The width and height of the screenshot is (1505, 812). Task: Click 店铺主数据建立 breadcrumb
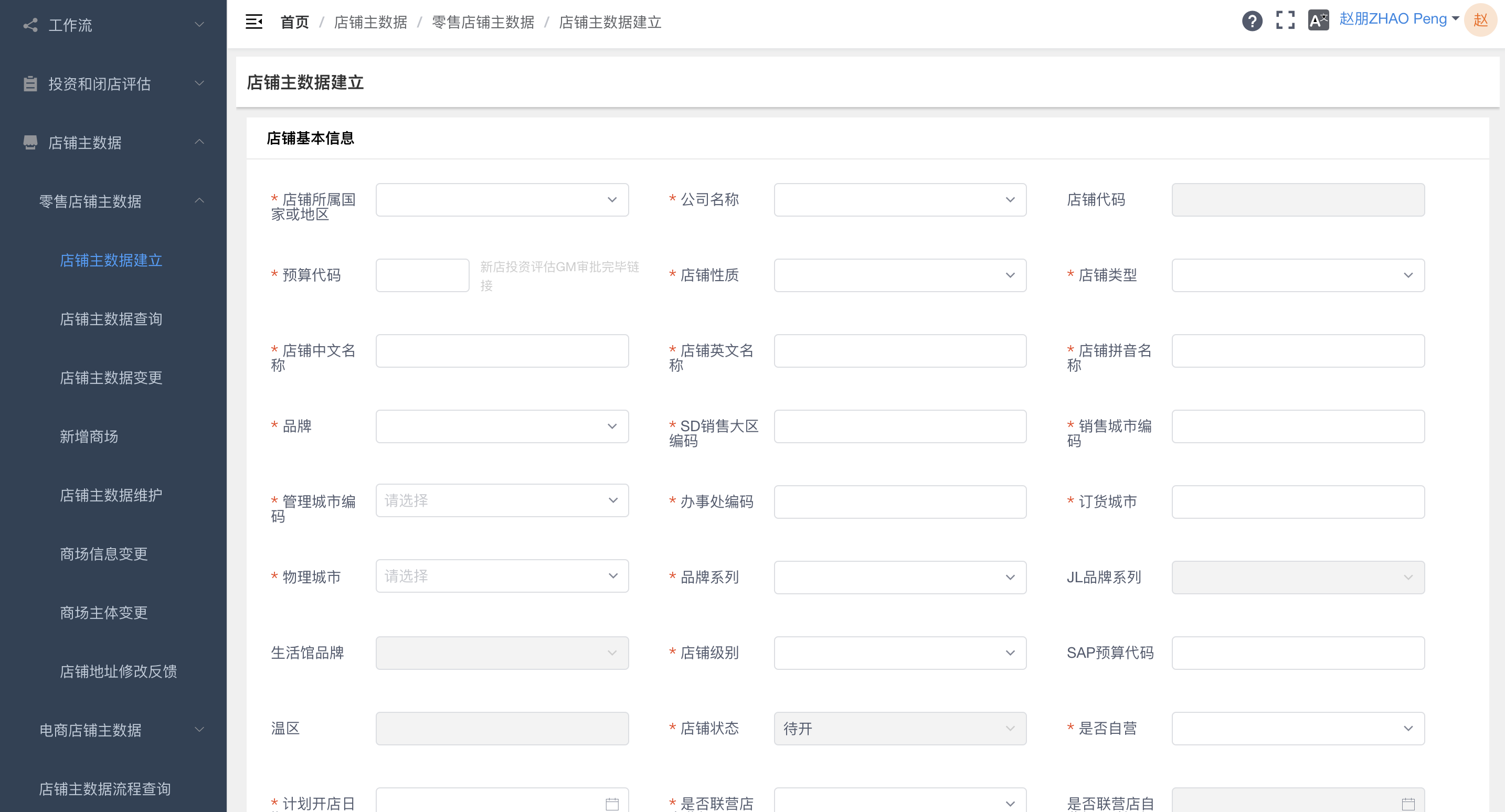pos(610,22)
